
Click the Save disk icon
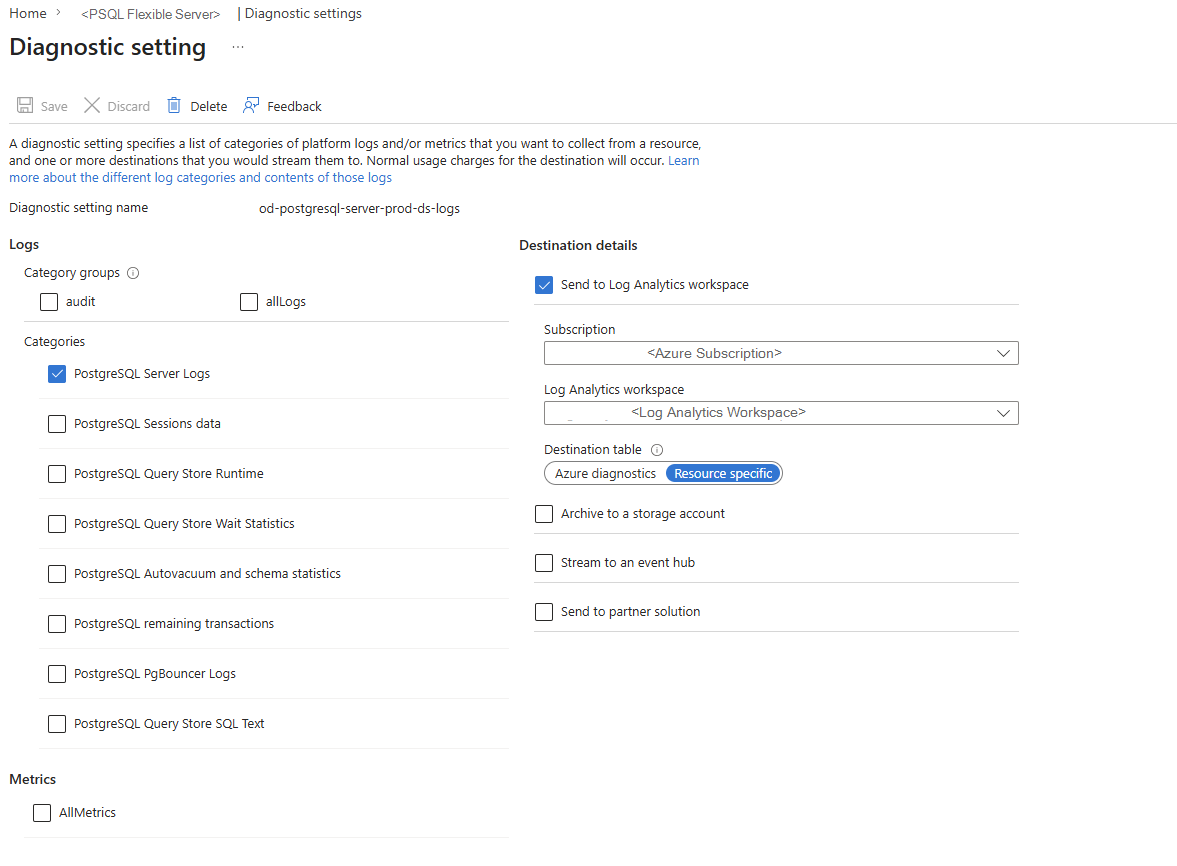[25, 105]
